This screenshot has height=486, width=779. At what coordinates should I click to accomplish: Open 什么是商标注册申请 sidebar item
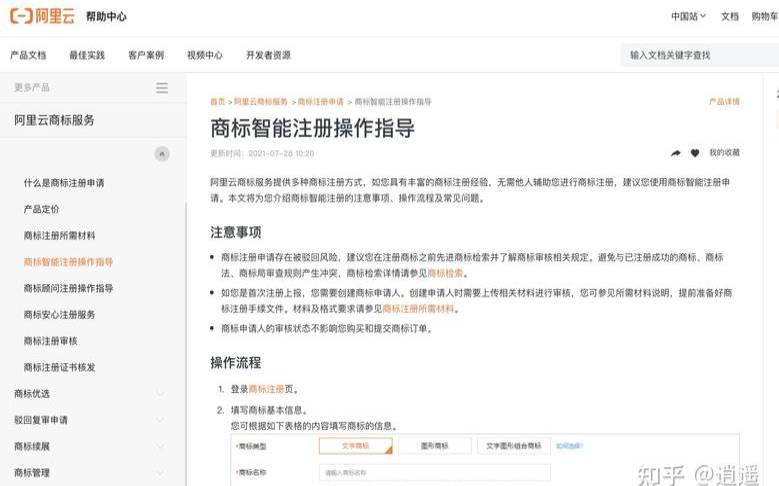(x=64, y=183)
